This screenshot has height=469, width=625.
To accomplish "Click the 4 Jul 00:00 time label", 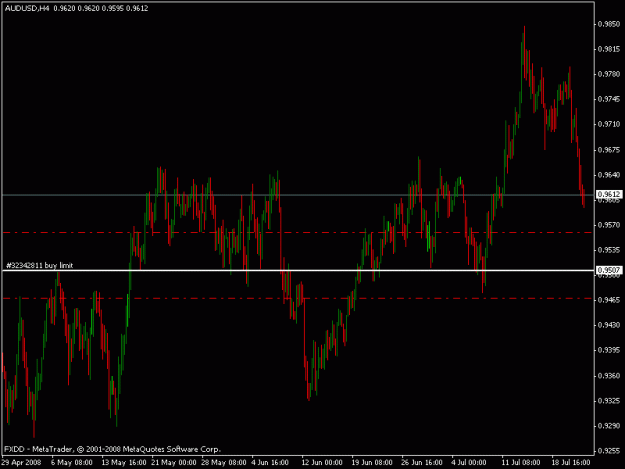I will click(469, 462).
